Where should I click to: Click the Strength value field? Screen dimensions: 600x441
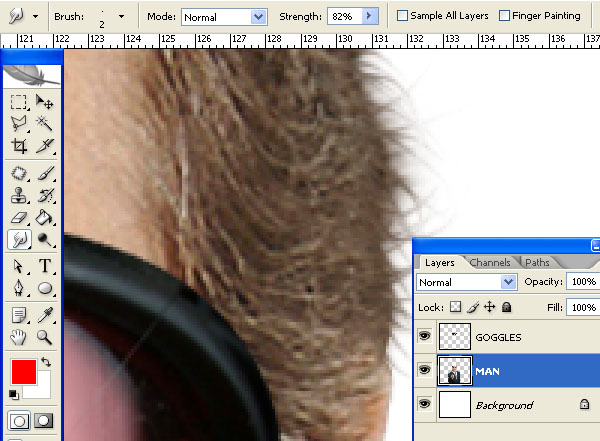(344, 16)
